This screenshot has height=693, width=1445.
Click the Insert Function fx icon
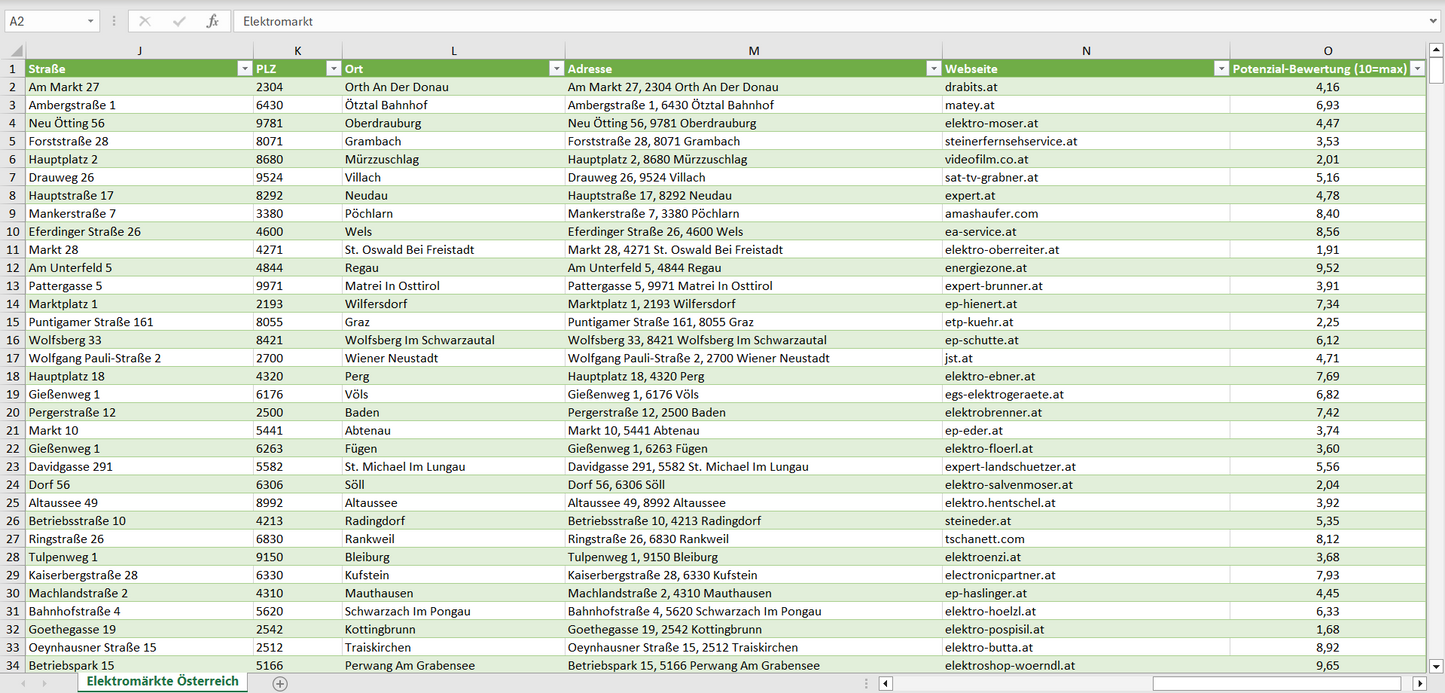point(212,21)
